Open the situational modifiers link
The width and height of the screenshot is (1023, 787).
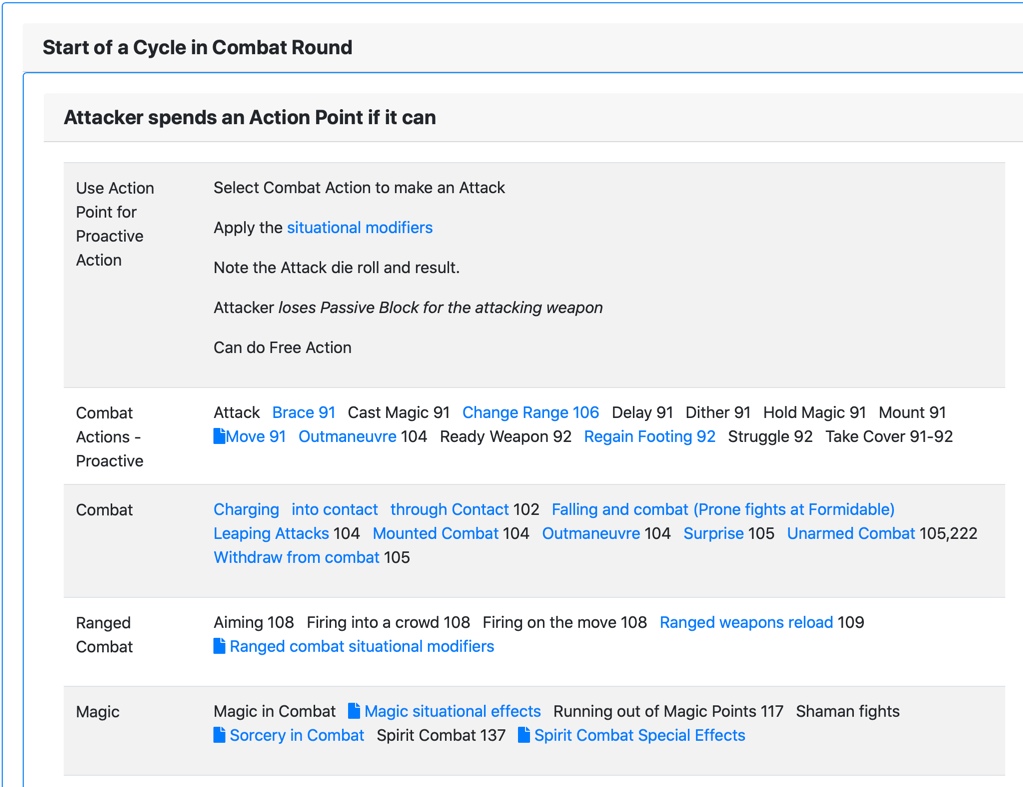359,228
